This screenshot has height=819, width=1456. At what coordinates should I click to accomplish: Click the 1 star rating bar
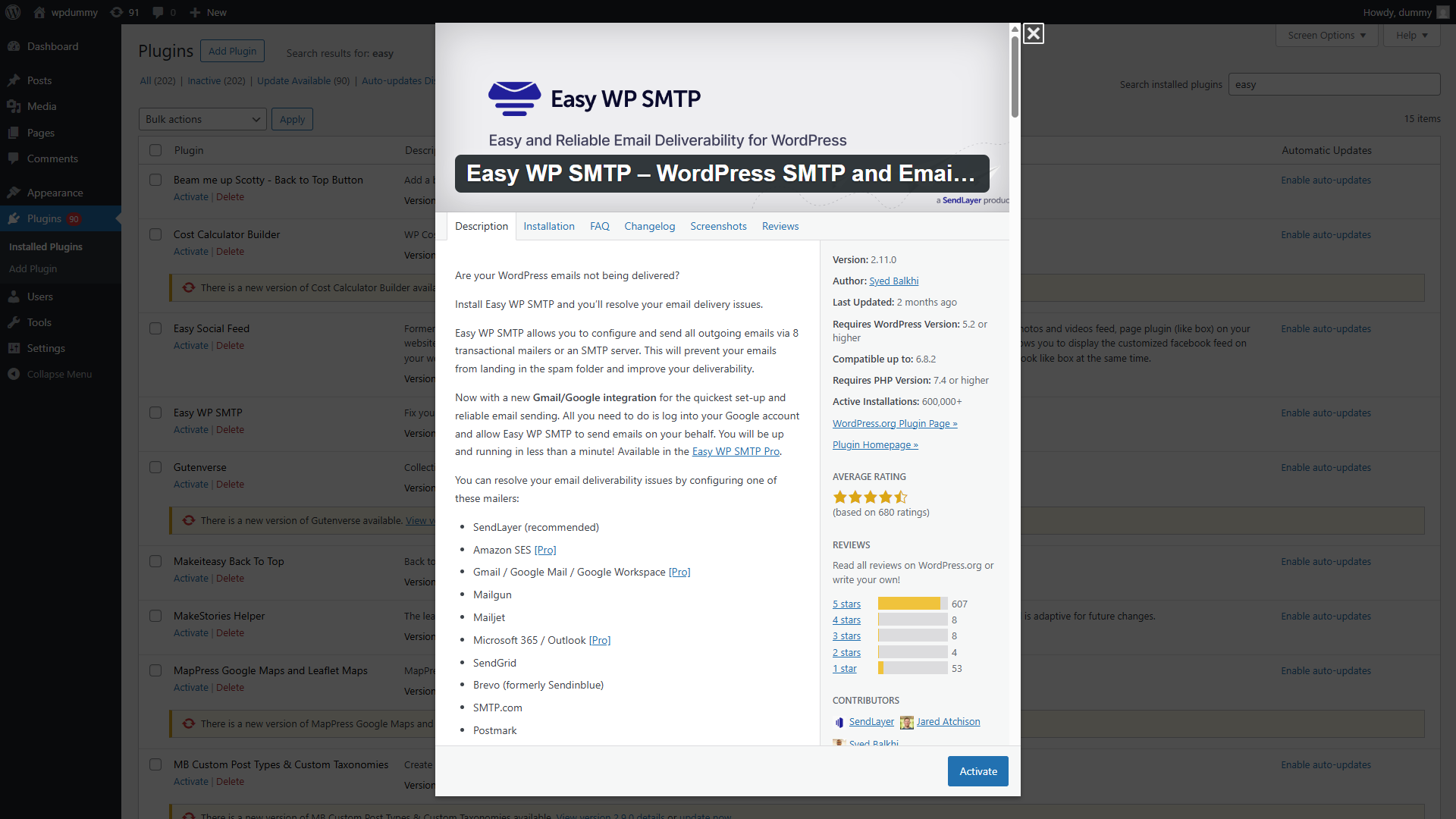tap(912, 668)
